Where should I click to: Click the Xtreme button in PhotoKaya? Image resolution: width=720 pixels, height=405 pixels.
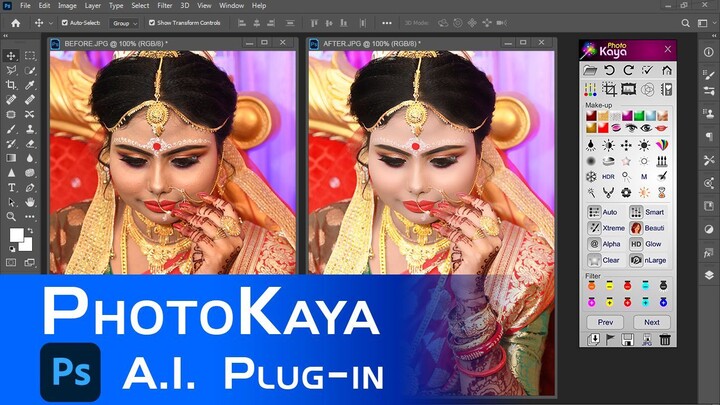[x=605, y=228]
